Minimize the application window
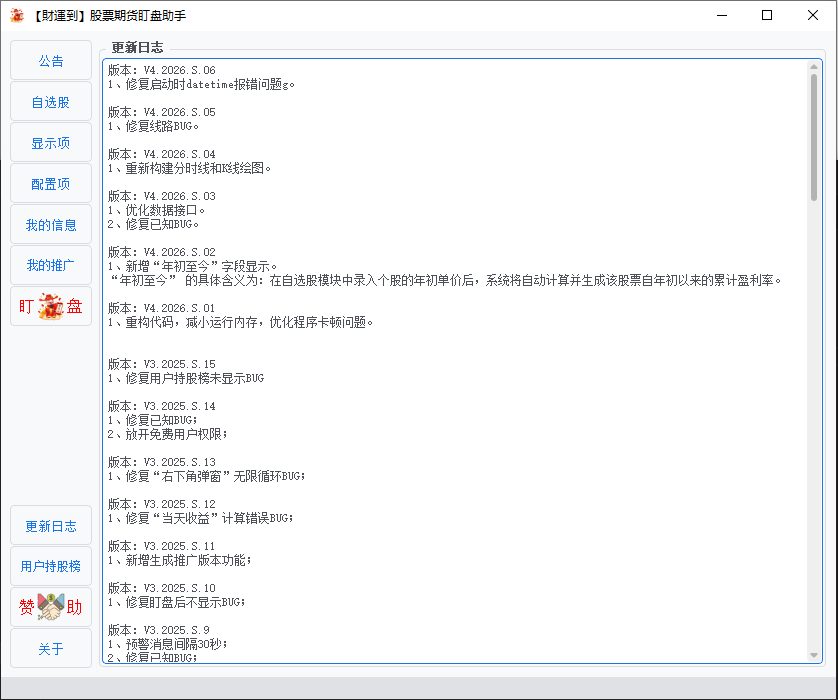Screen dimensions: 838x700 click(719, 15)
